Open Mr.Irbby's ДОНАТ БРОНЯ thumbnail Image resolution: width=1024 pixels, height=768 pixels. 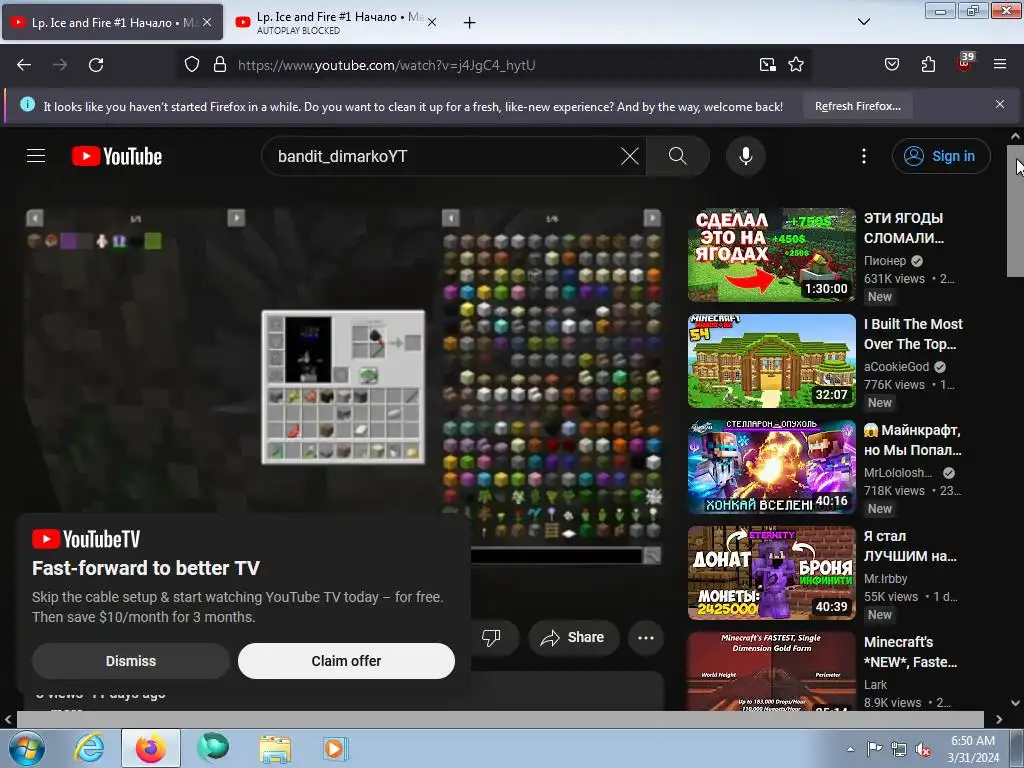coord(771,573)
